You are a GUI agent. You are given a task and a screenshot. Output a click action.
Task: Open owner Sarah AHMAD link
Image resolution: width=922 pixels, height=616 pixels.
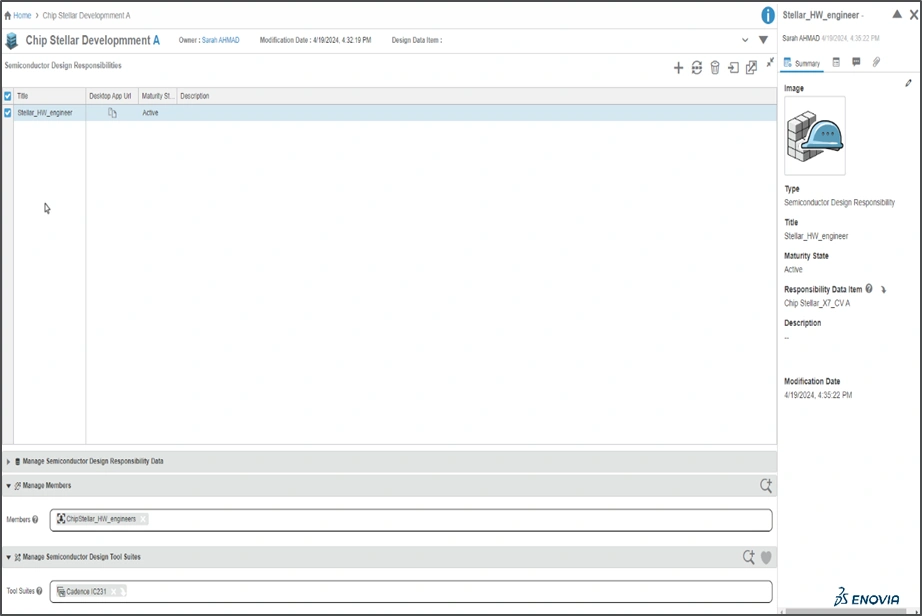tap(221, 41)
